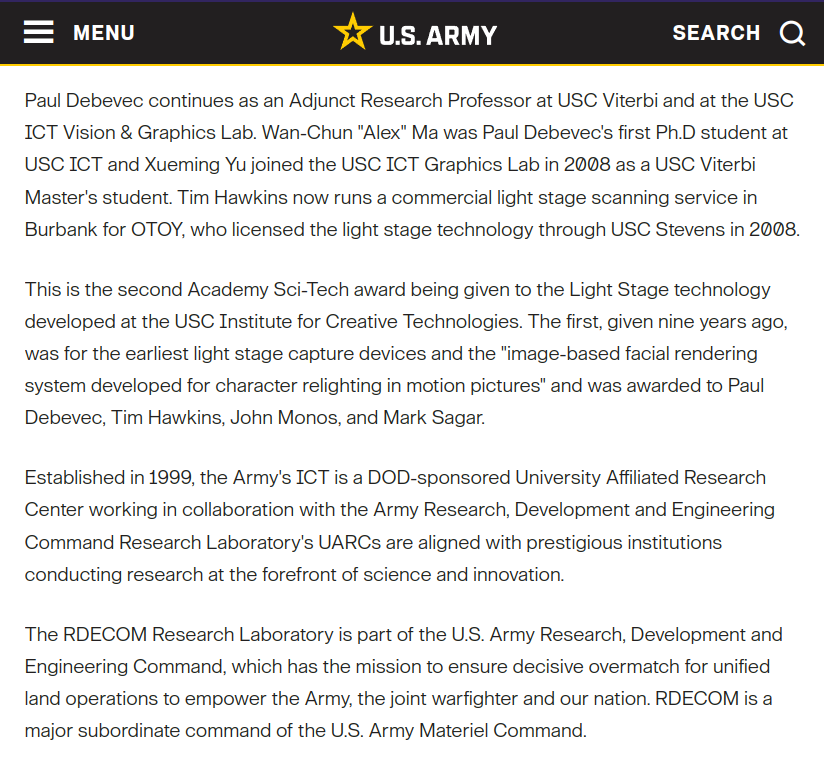Click the text 'This is the second Academy Sci-Tech award'
The width and height of the screenshot is (824, 765).
(213, 290)
